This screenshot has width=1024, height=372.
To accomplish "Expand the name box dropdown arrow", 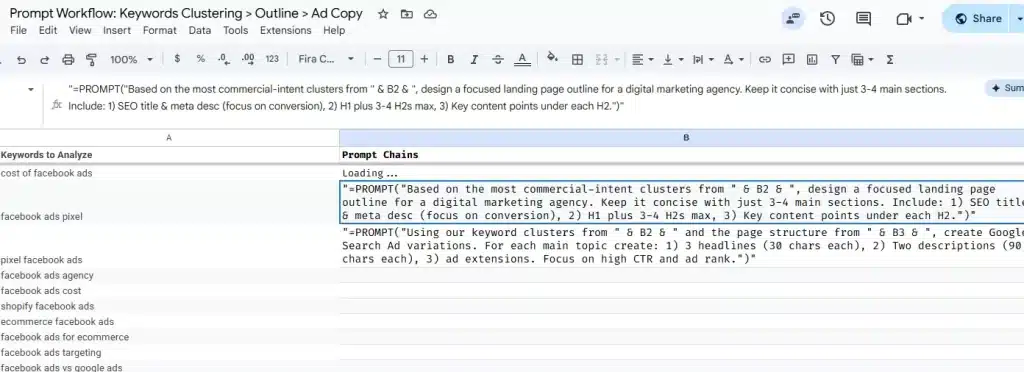I will (30, 89).
